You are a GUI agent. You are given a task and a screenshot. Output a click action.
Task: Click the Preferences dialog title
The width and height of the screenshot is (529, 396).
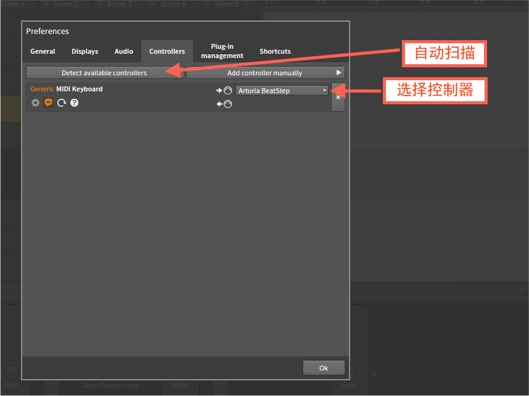(48, 31)
